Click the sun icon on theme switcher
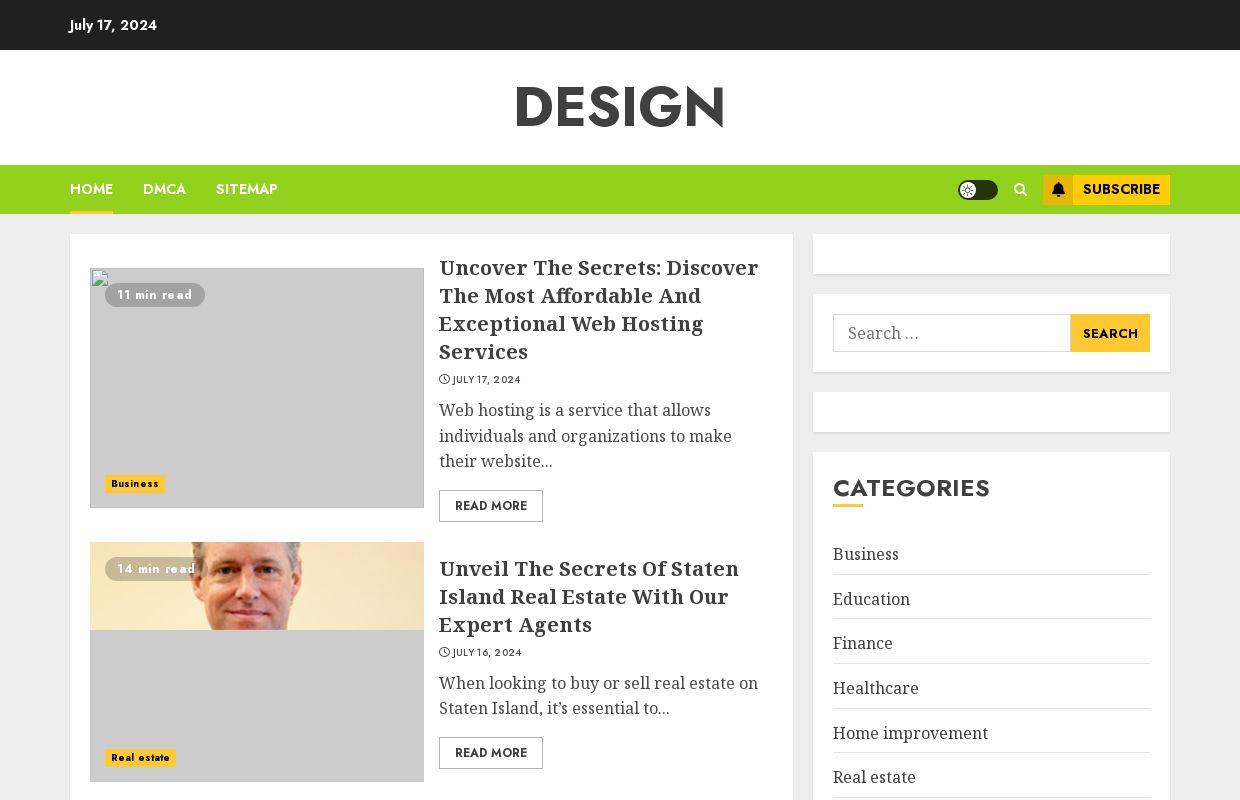1240x800 pixels. [x=968, y=190]
